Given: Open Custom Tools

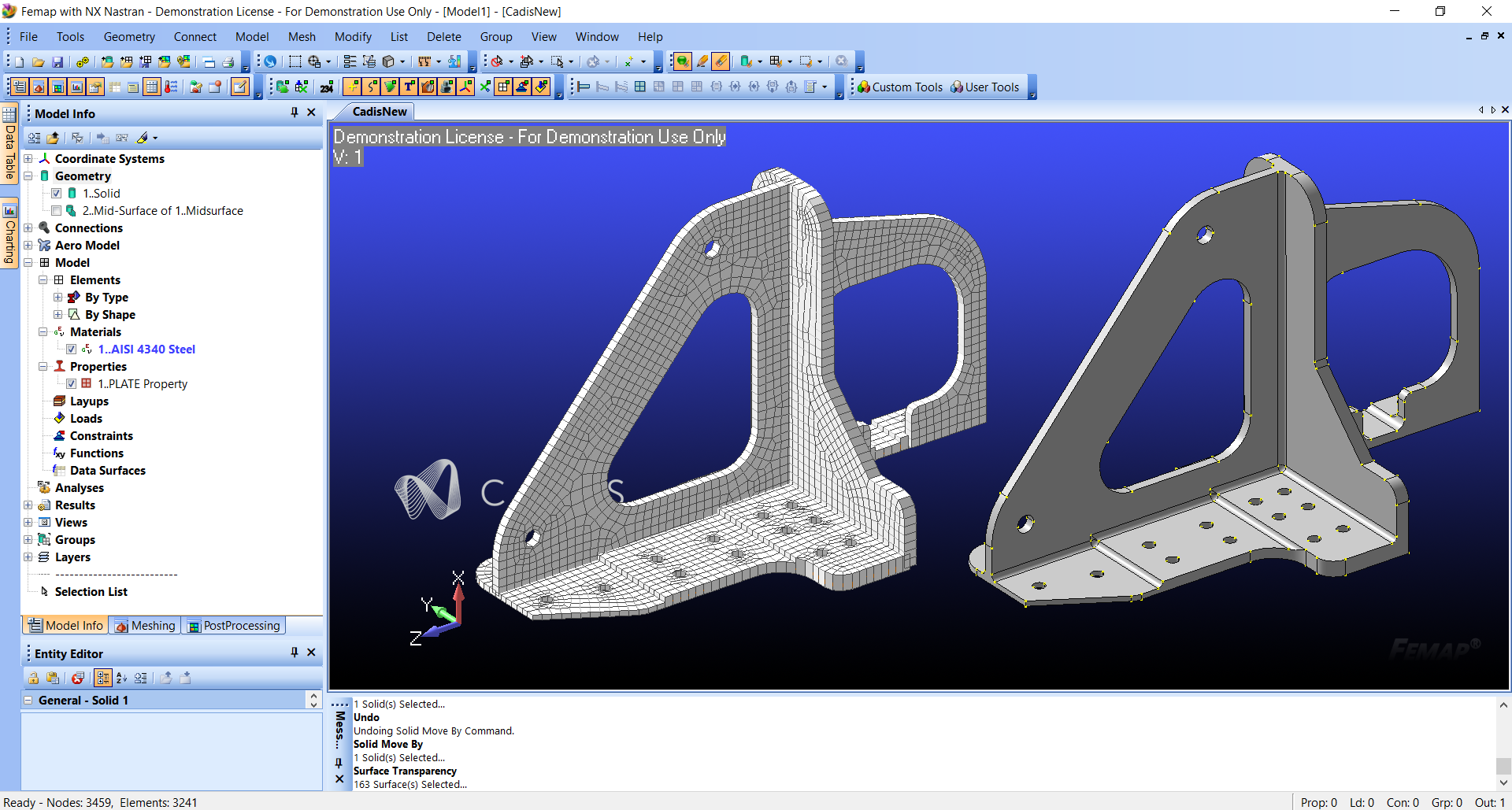Looking at the screenshot, I should [900, 87].
